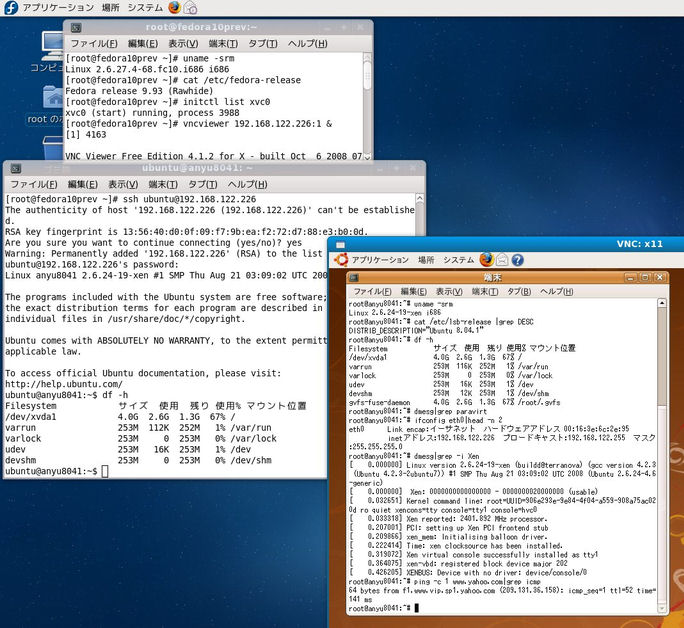The width and height of the screenshot is (684, 628).
Task: Click terminal icon in VNC 端末 window title bar
Action: (x=354, y=277)
